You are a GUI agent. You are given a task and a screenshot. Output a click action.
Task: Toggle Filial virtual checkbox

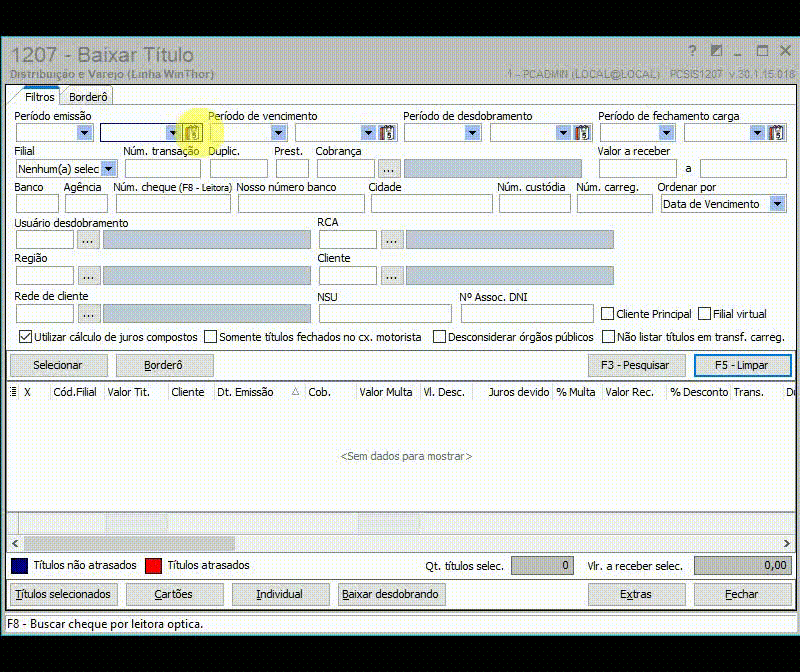pos(704,313)
